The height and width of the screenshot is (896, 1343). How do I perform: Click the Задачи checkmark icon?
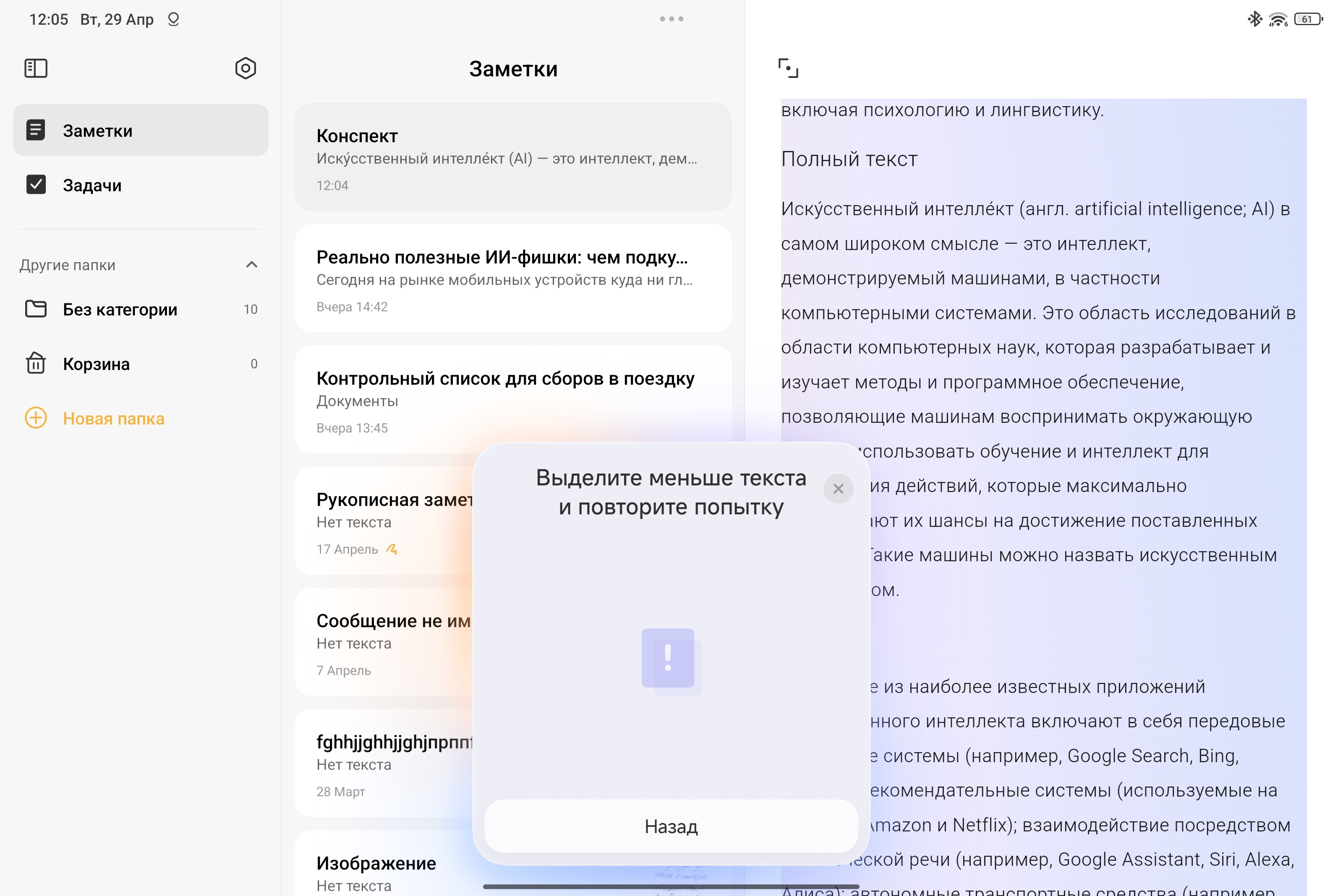point(35,184)
